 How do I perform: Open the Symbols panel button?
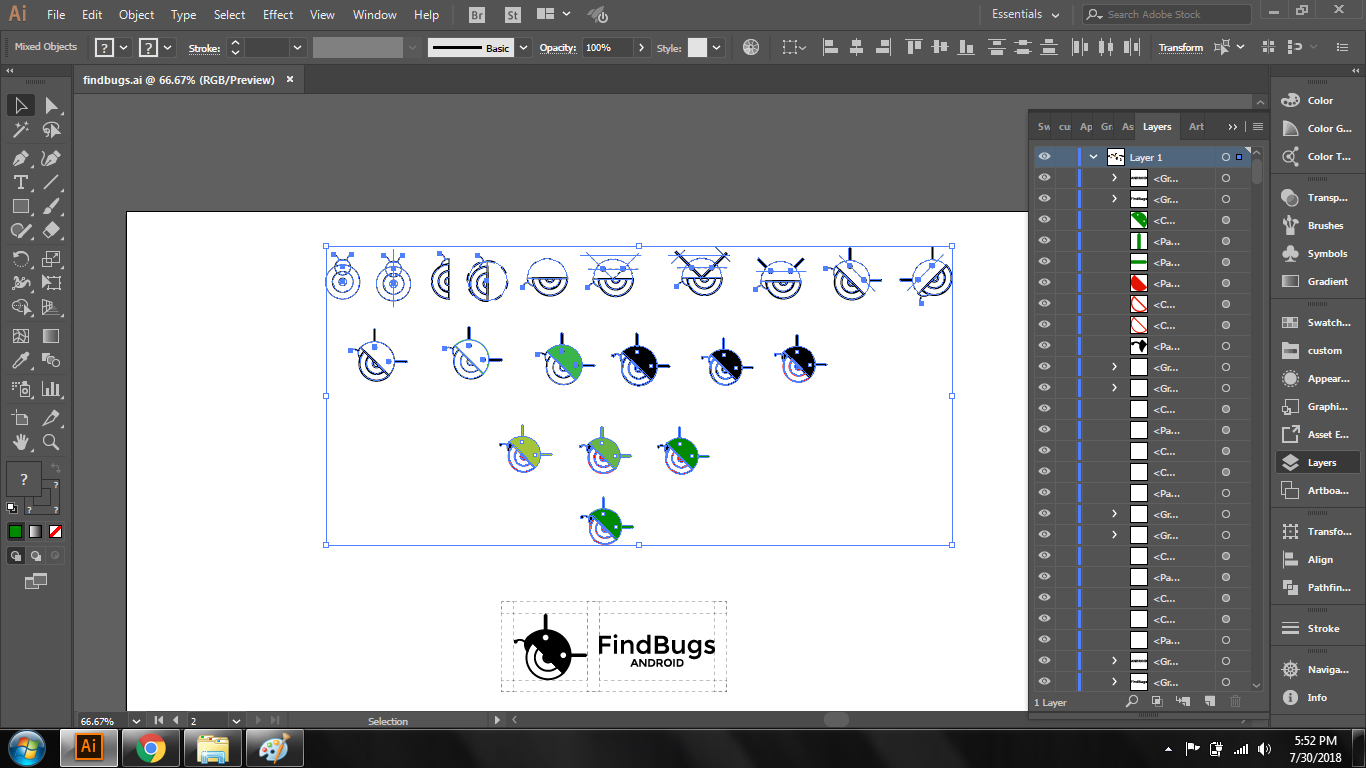tap(1318, 253)
